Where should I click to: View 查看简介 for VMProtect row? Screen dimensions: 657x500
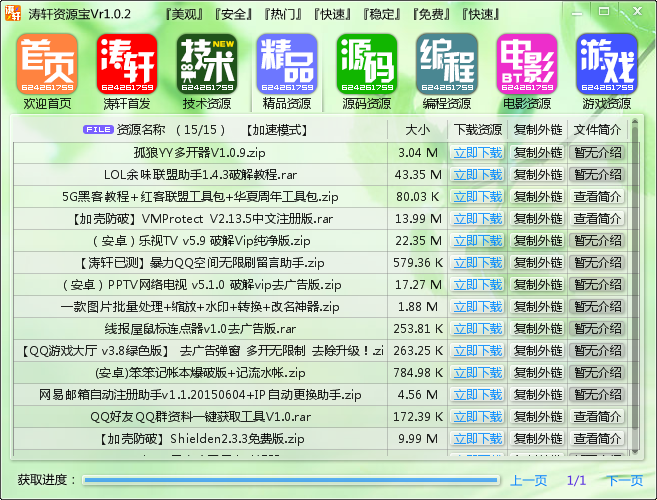pyautogui.click(x=597, y=218)
